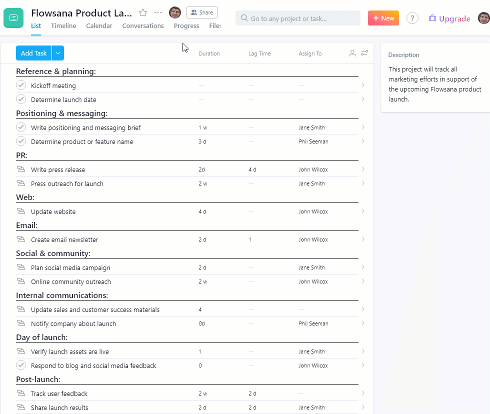
Task: Click the orange New button
Action: pos(383,18)
